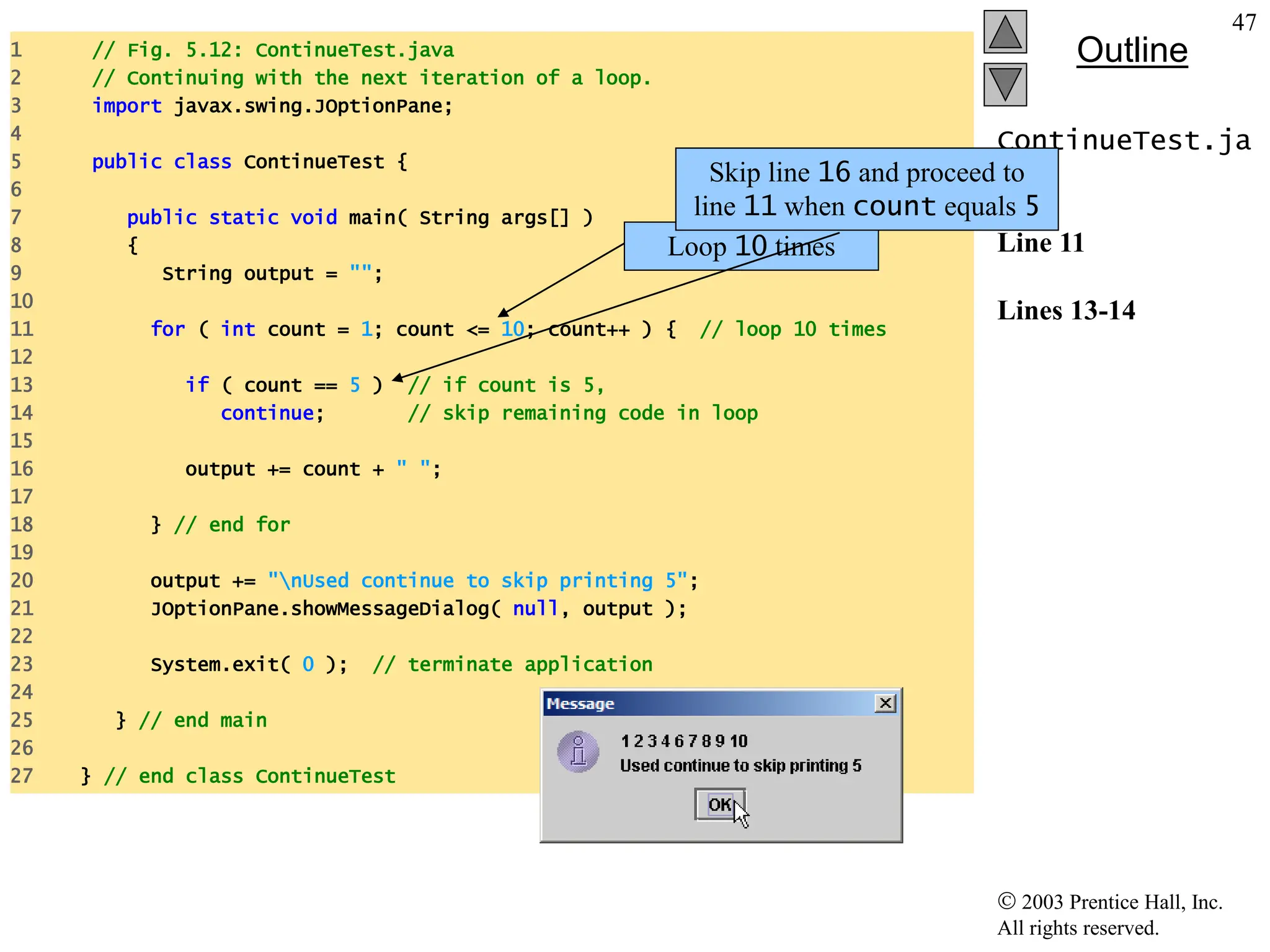Click '} // end class ContinueTest' line
This screenshot has height=952, width=1270.
(238, 776)
